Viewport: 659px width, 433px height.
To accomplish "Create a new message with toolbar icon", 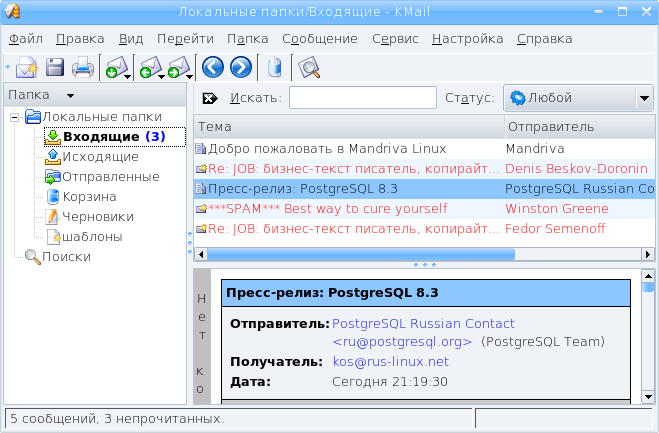I will point(26,67).
